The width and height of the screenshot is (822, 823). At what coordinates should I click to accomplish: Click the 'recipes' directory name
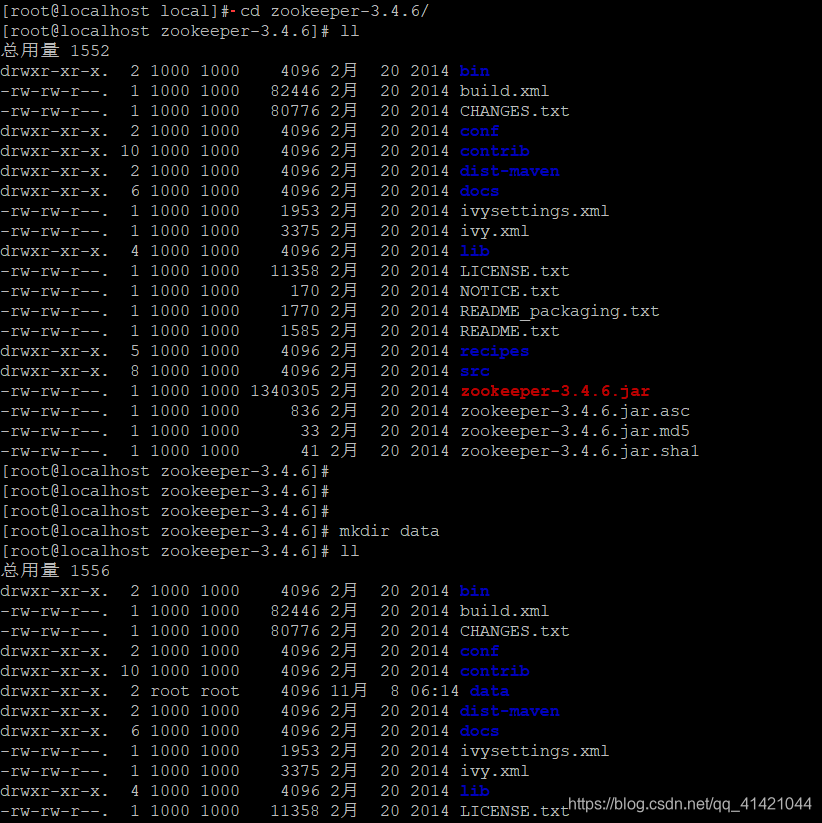494,351
